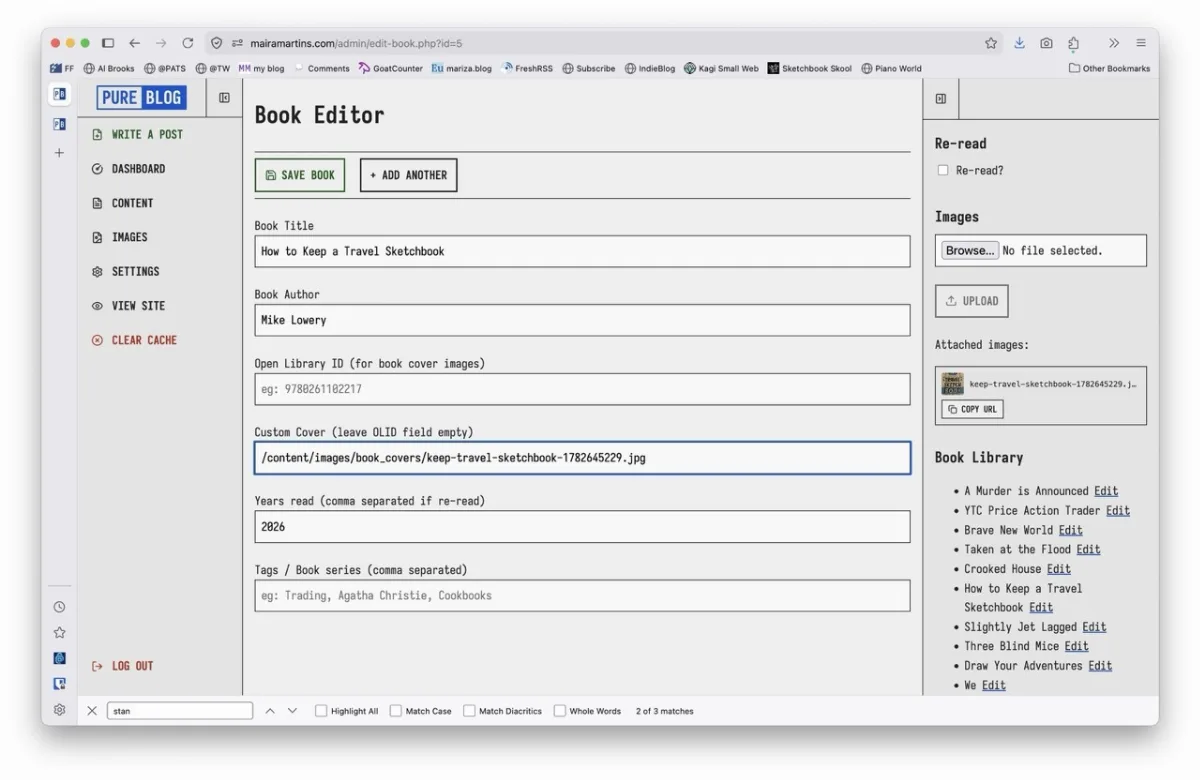Toggle the browser sidebar button

tap(108, 43)
